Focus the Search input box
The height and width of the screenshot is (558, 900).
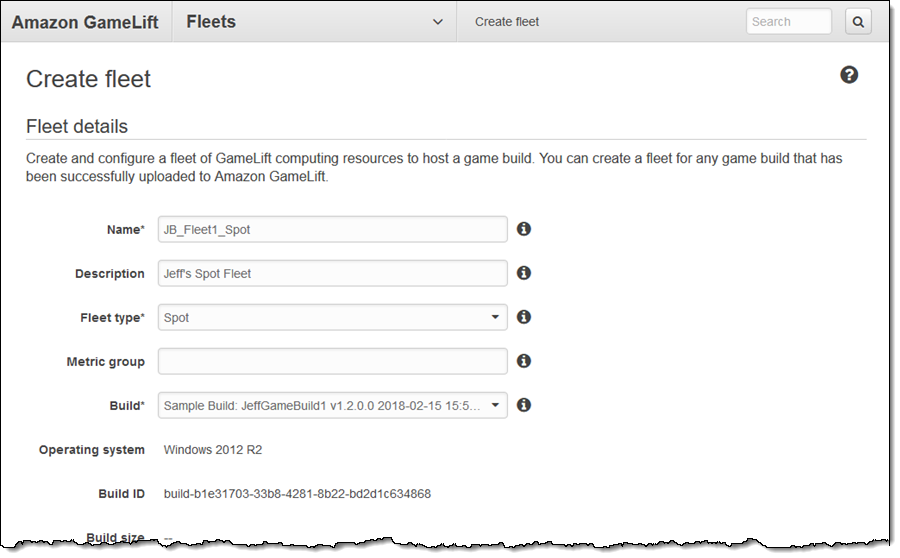click(788, 22)
